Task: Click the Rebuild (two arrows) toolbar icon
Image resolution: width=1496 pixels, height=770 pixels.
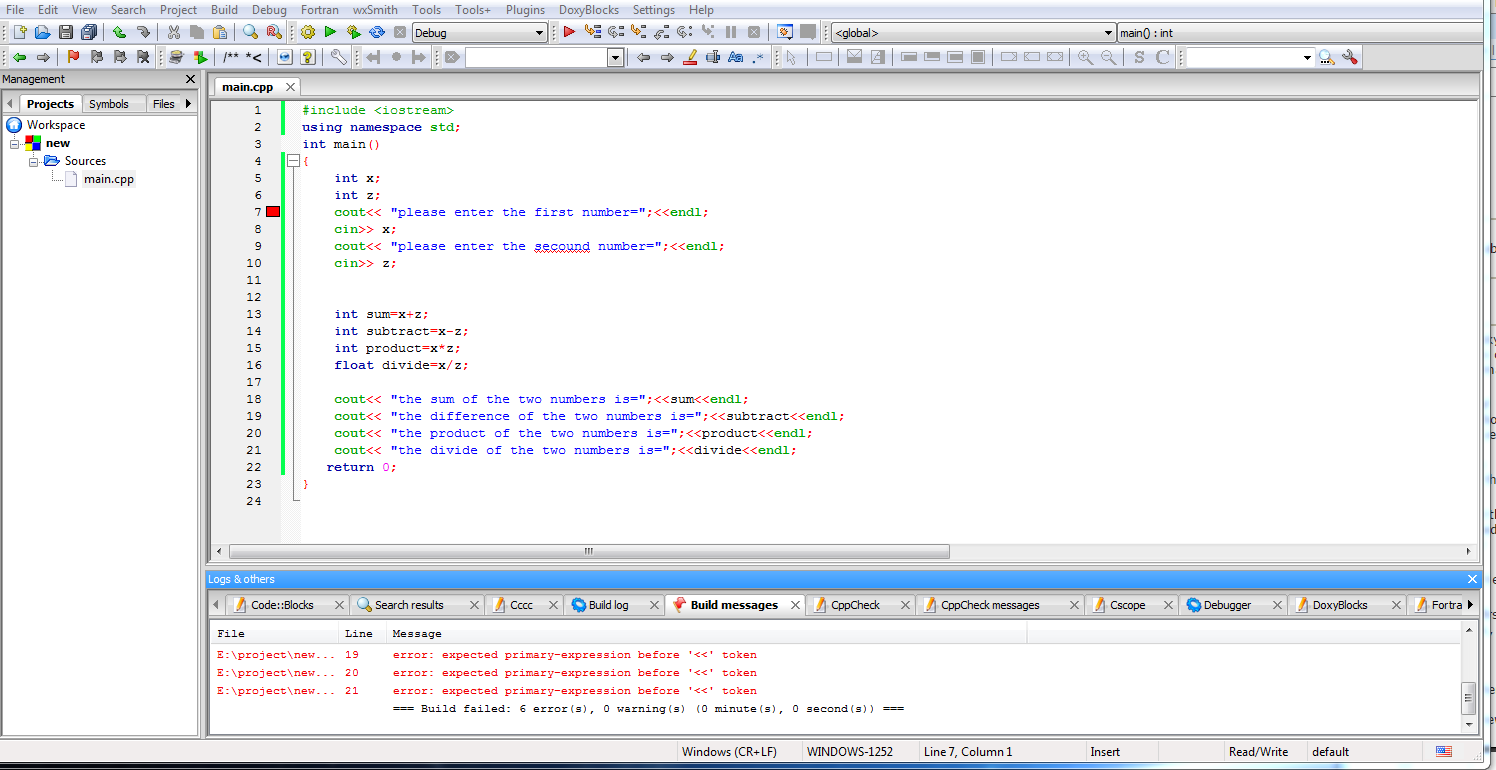Action: tap(377, 31)
